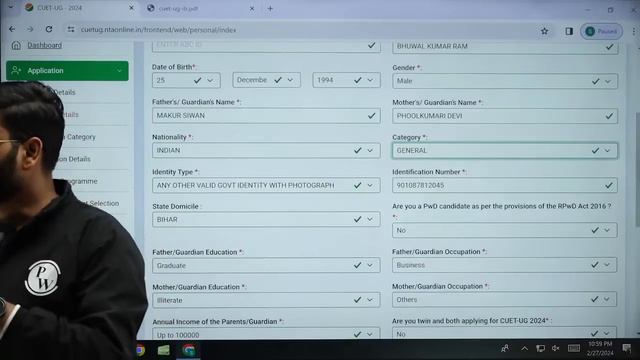Viewport: 640px width, 360px height.
Task: Open Category item in sidebar
Action: 81,137
